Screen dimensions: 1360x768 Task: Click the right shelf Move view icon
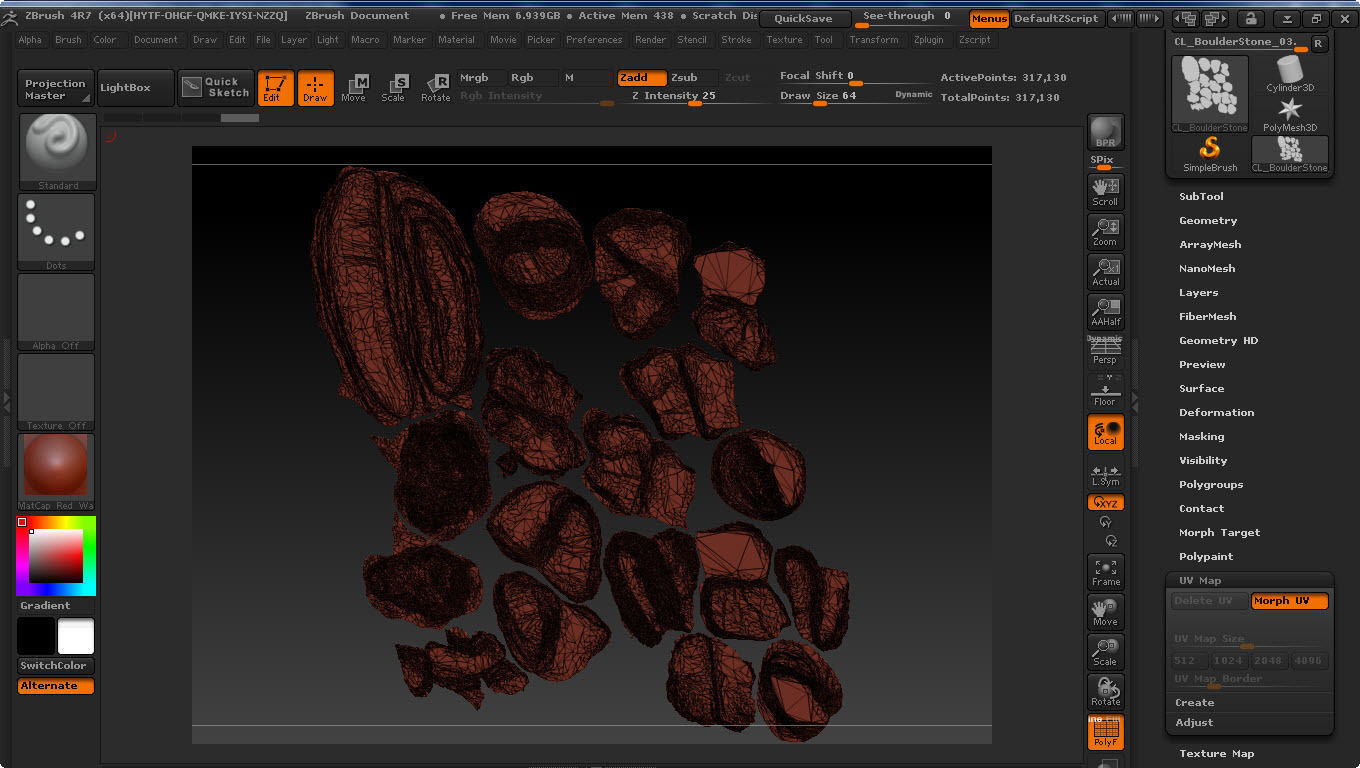point(1105,612)
